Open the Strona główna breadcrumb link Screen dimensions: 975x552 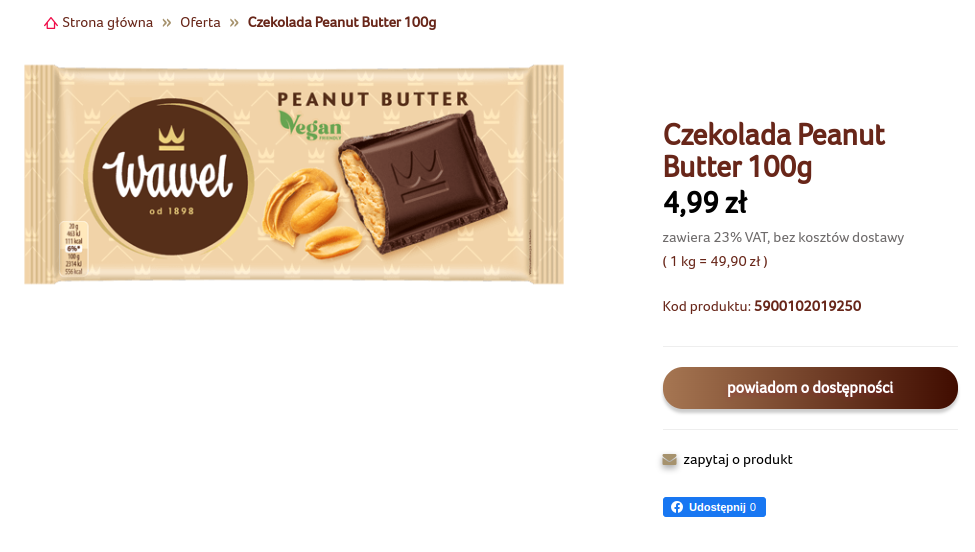click(x=107, y=22)
